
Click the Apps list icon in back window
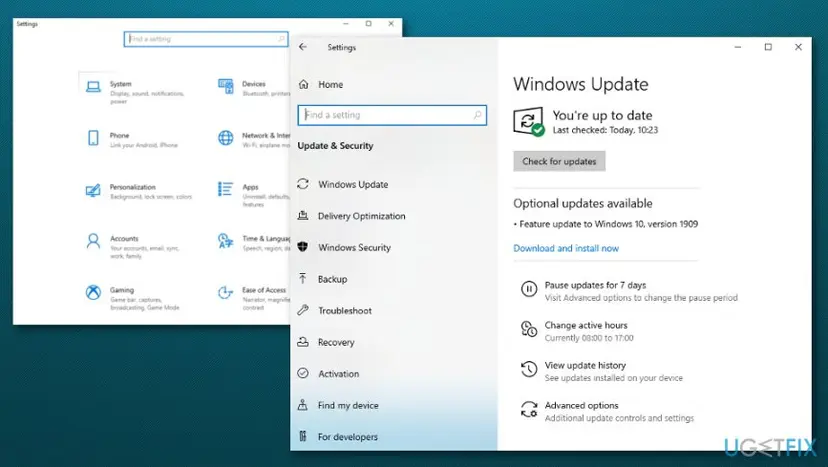click(x=225, y=189)
